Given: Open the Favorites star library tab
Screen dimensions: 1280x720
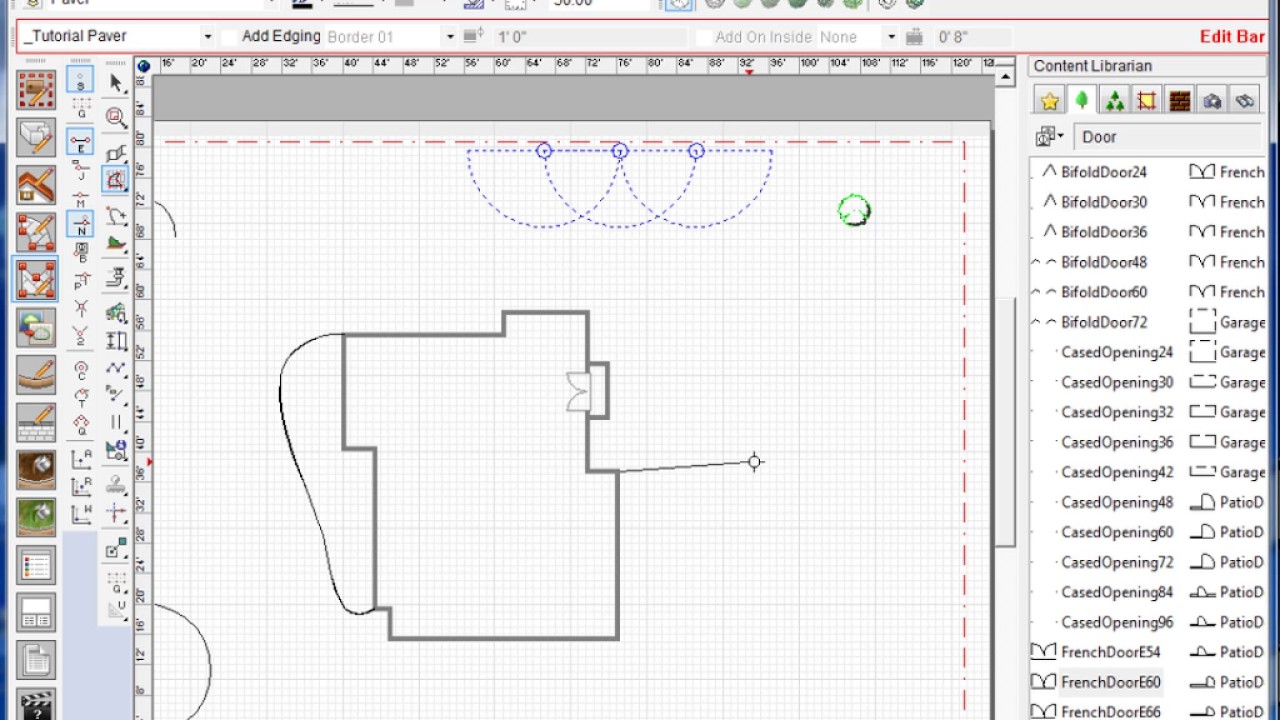Looking at the screenshot, I should [1049, 100].
